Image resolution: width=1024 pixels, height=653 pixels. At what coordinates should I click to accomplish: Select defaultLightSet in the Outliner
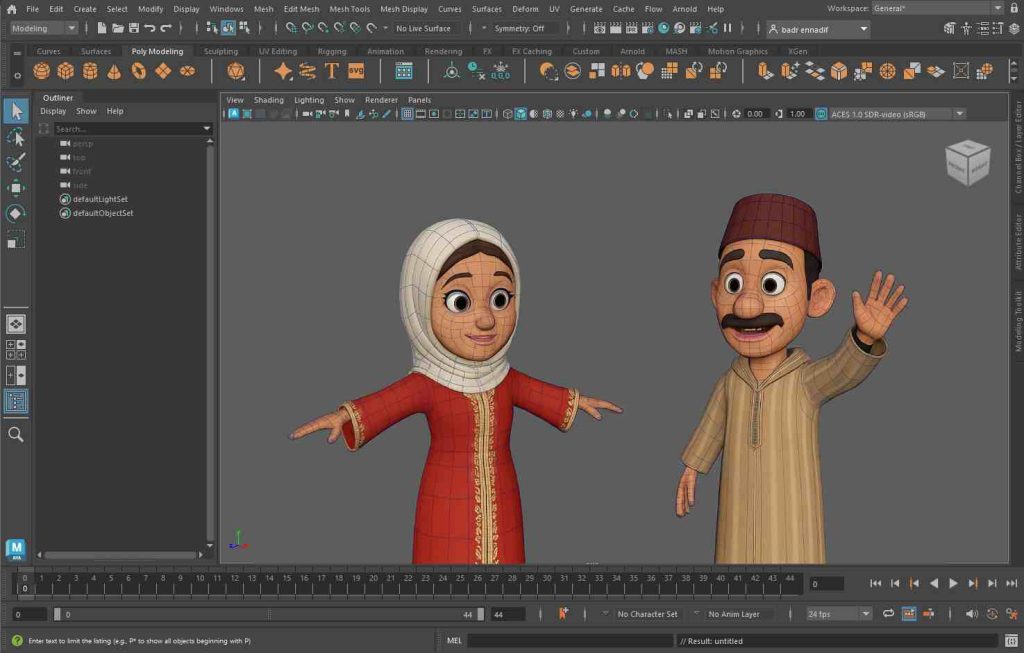coord(100,199)
